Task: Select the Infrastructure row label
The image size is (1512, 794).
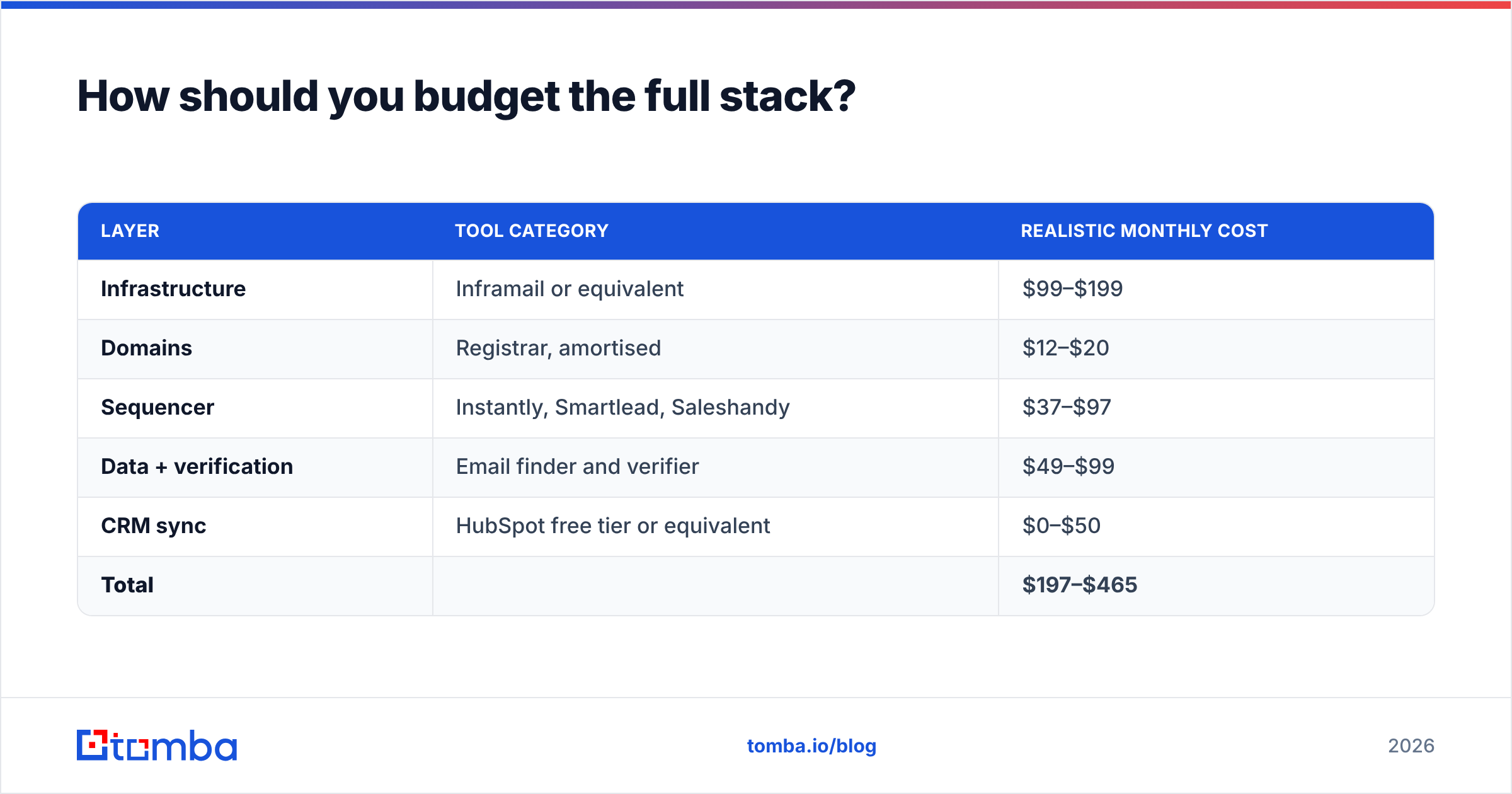Action: pos(173,289)
